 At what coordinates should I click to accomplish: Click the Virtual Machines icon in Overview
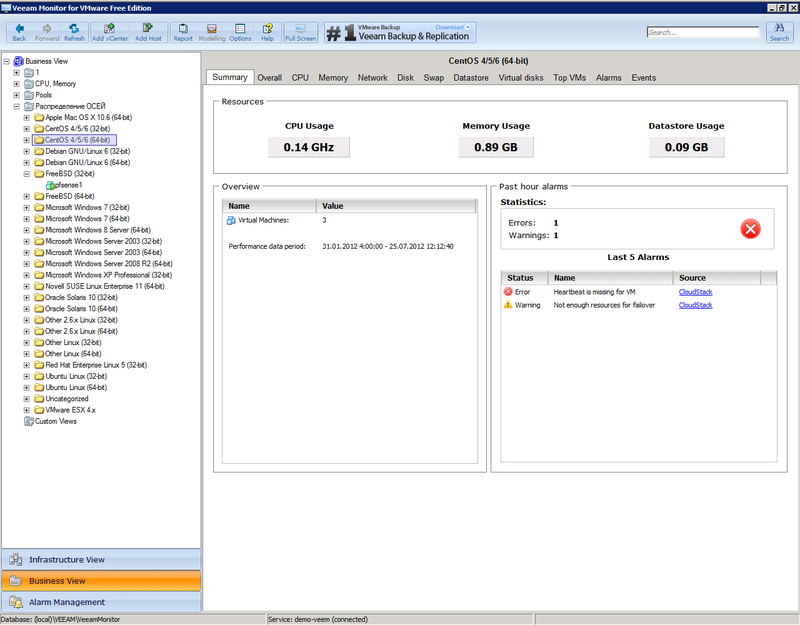(231, 220)
